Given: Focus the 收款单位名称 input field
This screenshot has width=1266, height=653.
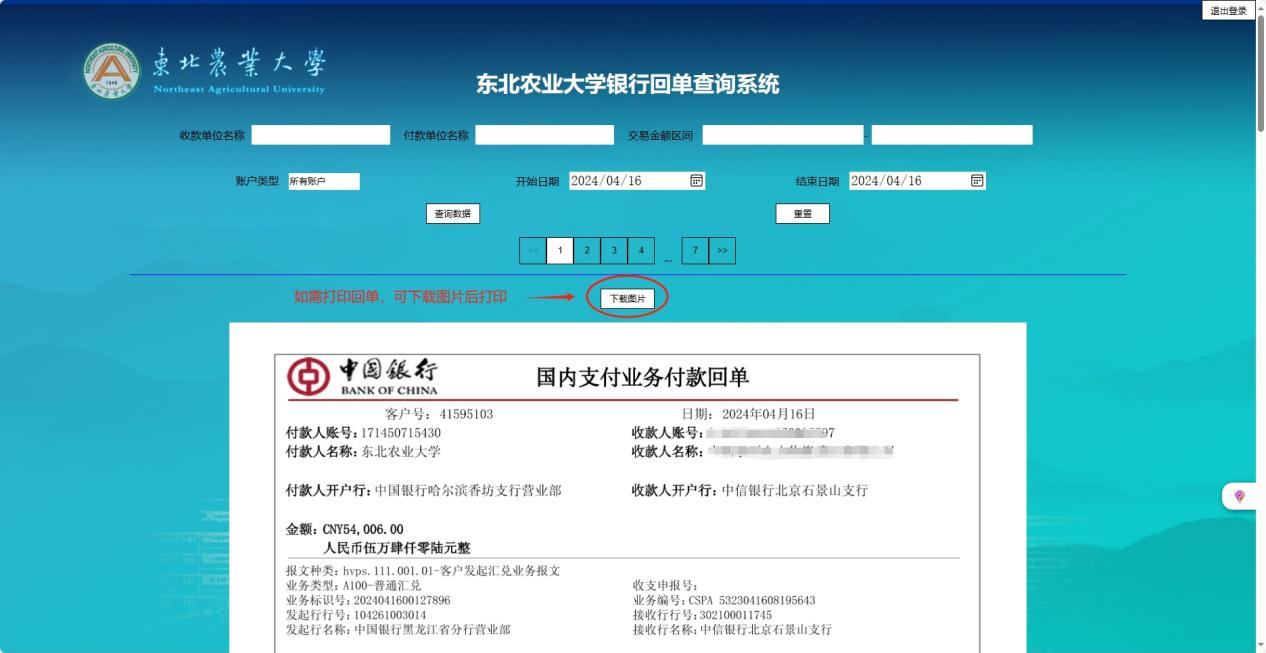Looking at the screenshot, I should [321, 135].
